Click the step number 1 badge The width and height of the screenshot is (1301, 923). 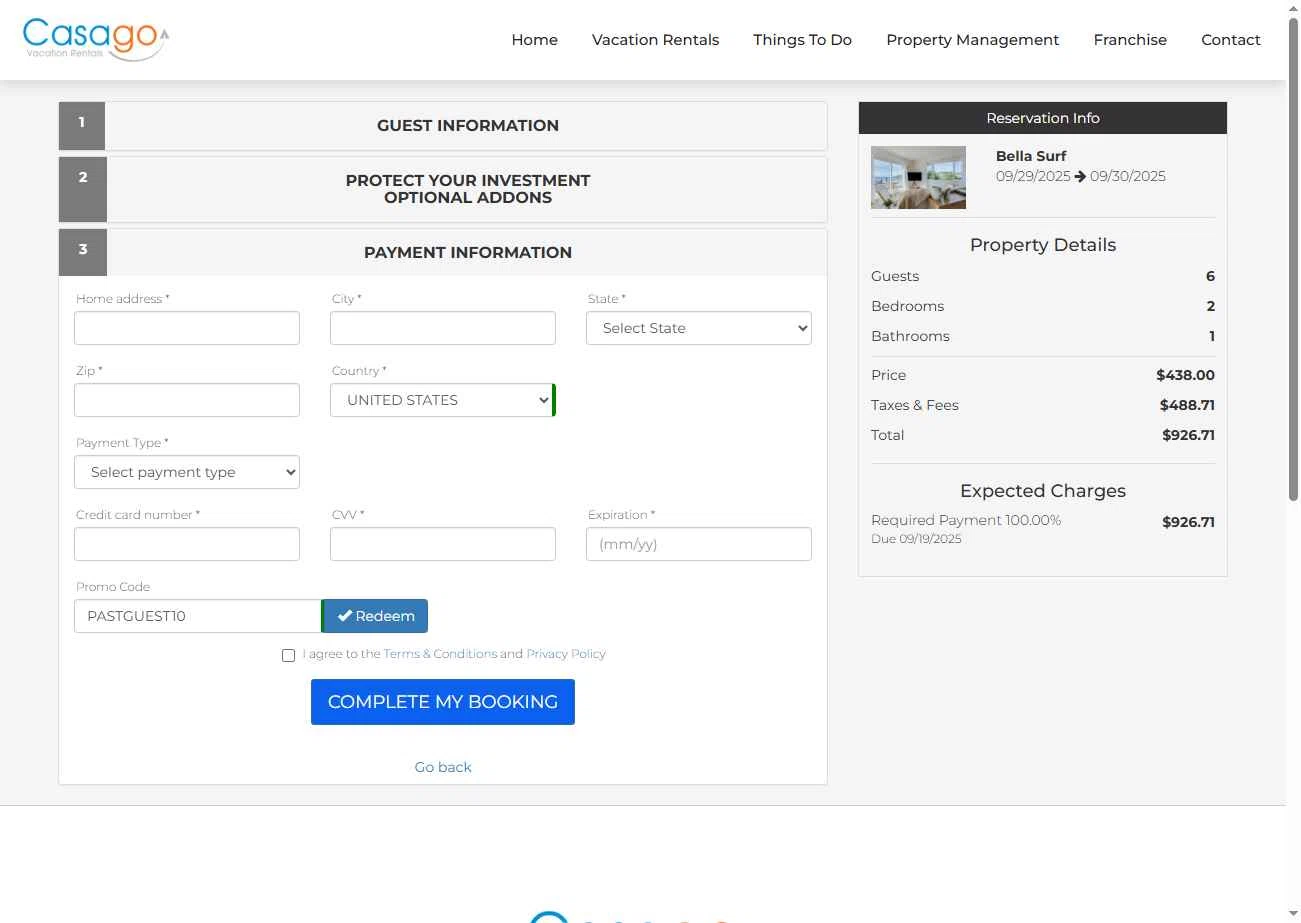[82, 126]
